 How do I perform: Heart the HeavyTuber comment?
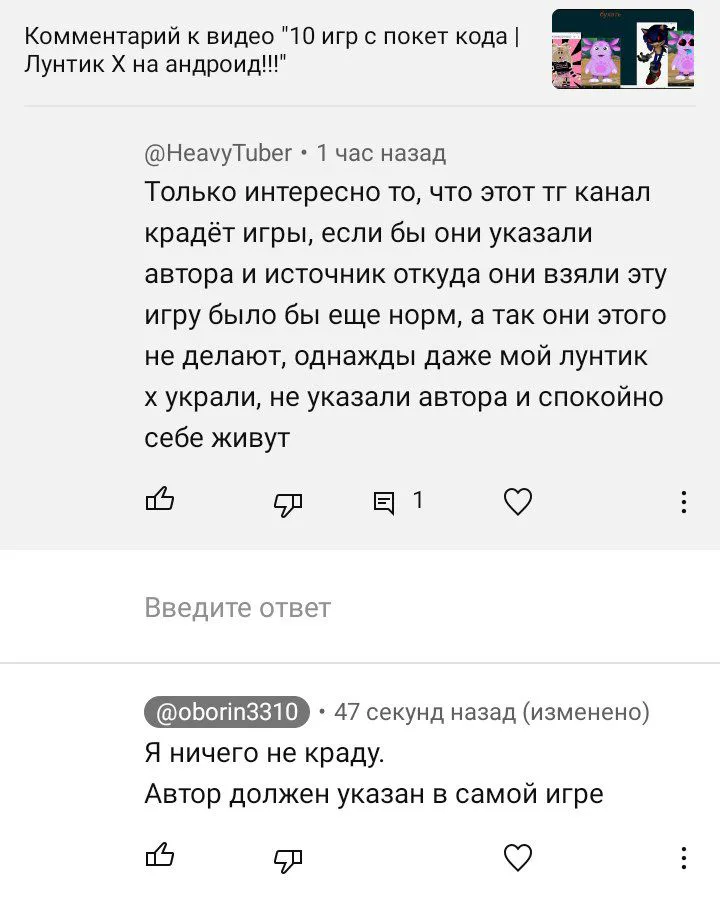pos(517,502)
